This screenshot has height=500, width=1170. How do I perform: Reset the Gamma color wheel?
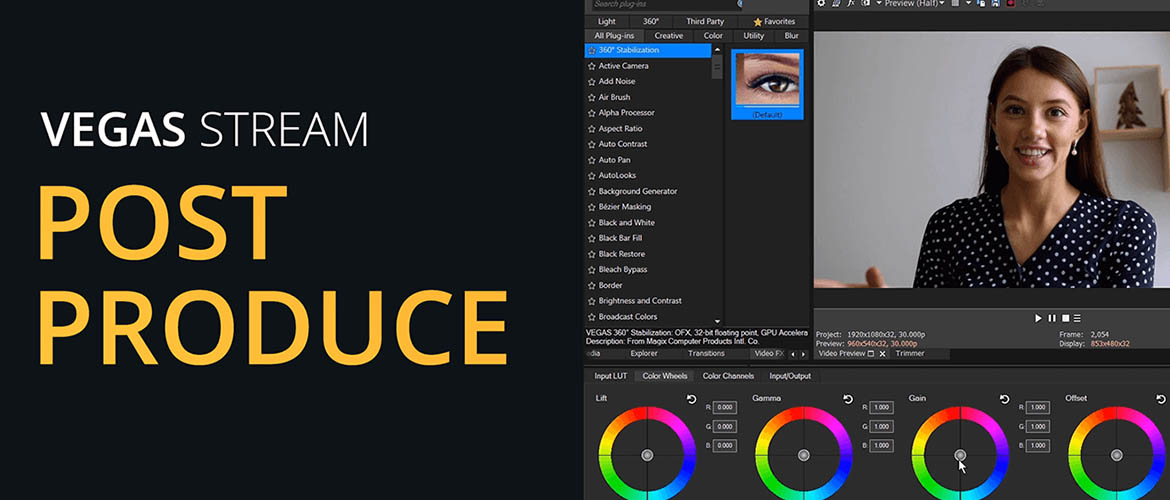(848, 399)
